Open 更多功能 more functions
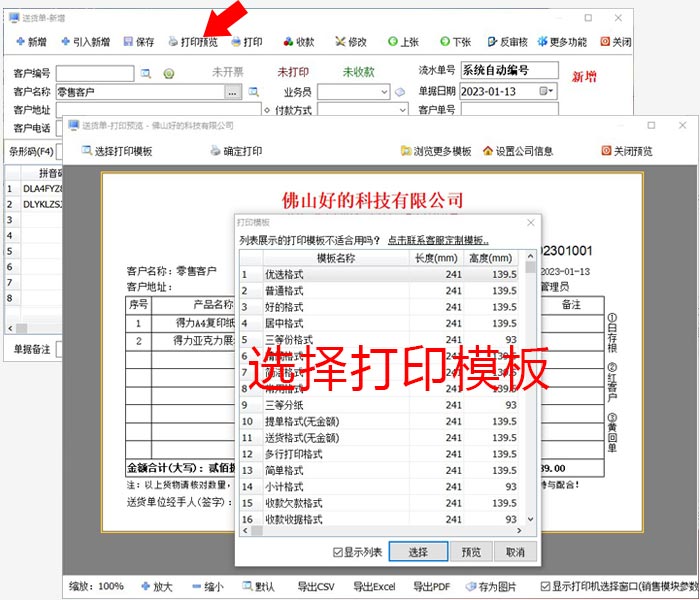 (x=562, y=42)
